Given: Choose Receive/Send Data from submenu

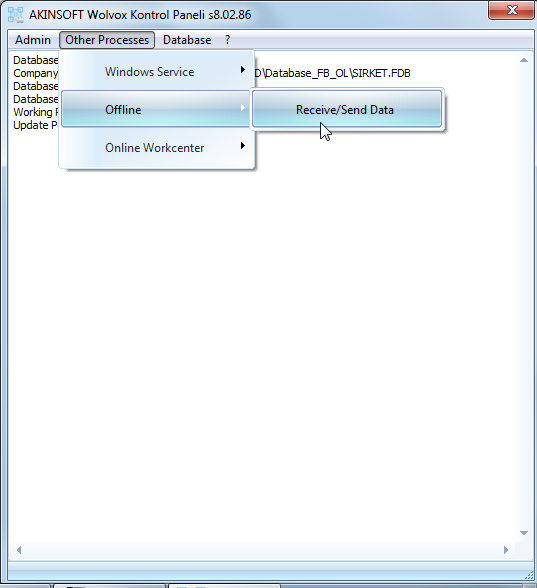Looking at the screenshot, I should (346, 110).
